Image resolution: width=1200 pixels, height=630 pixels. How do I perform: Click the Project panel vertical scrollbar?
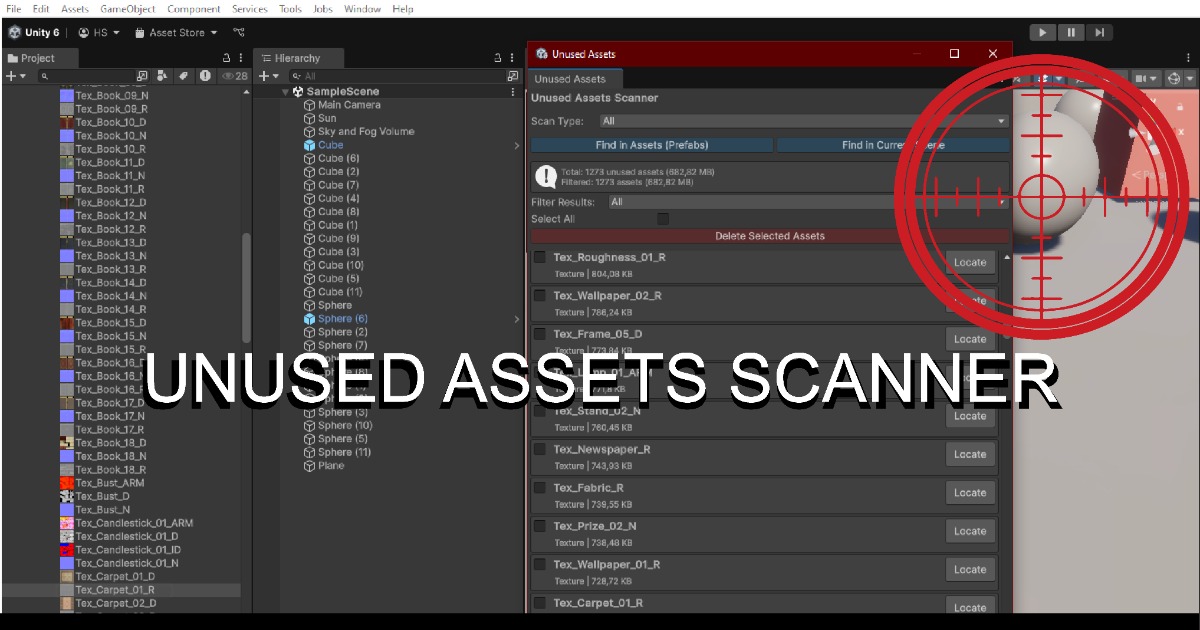click(247, 289)
